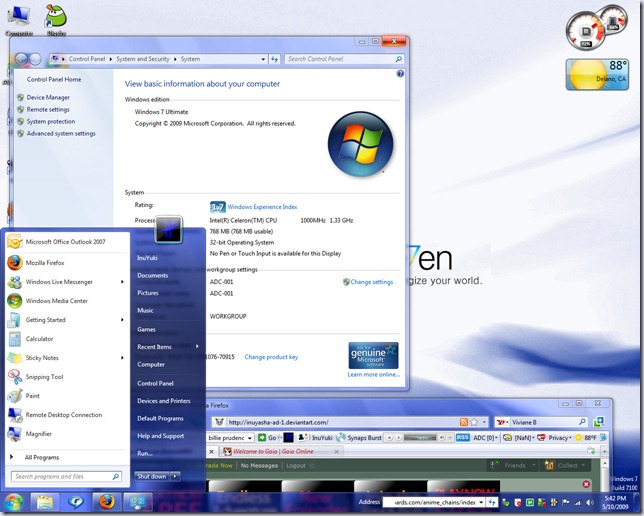
Task: Open Device Manager link
Action: (48, 97)
